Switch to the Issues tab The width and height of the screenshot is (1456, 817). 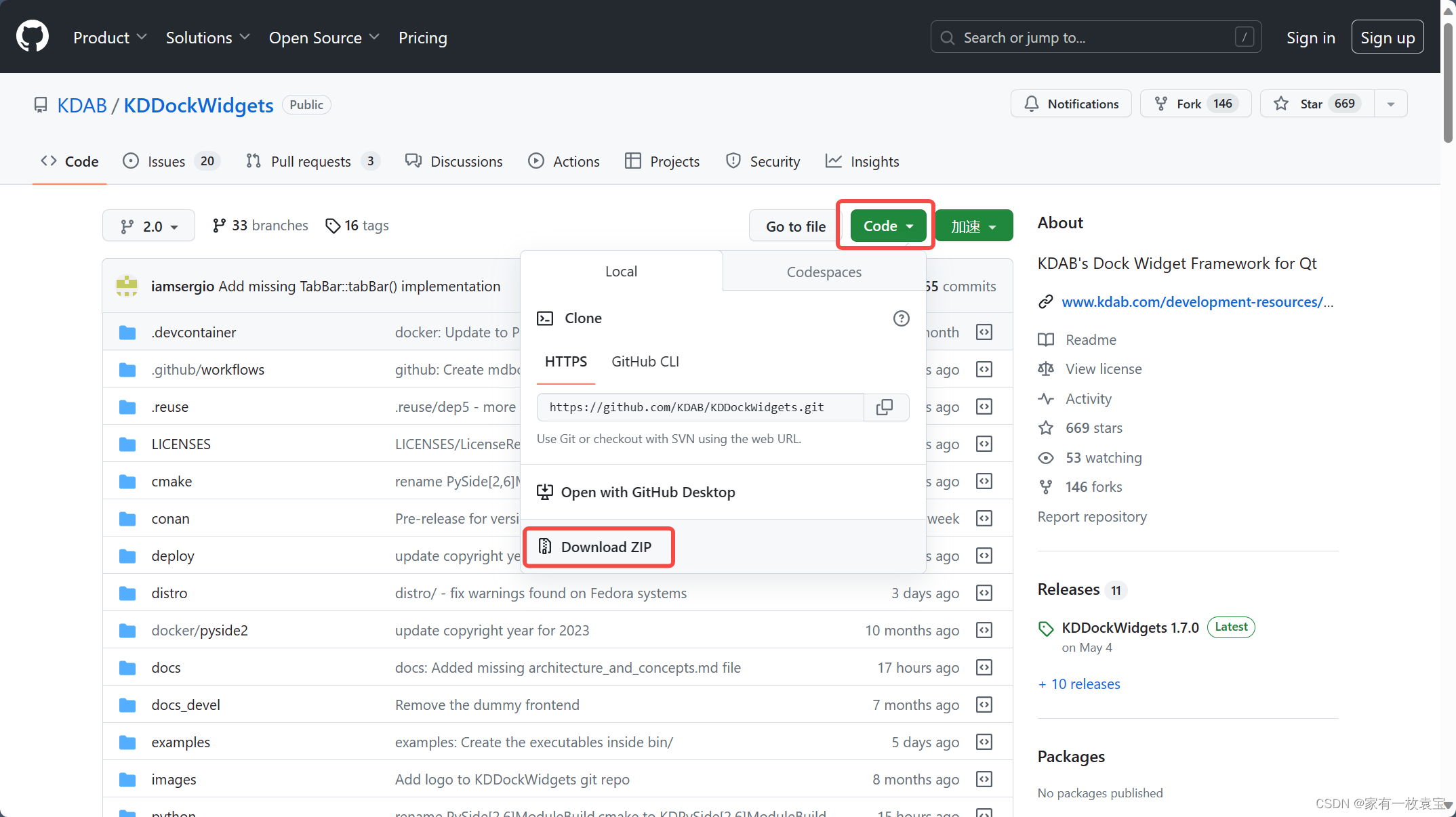pos(171,161)
